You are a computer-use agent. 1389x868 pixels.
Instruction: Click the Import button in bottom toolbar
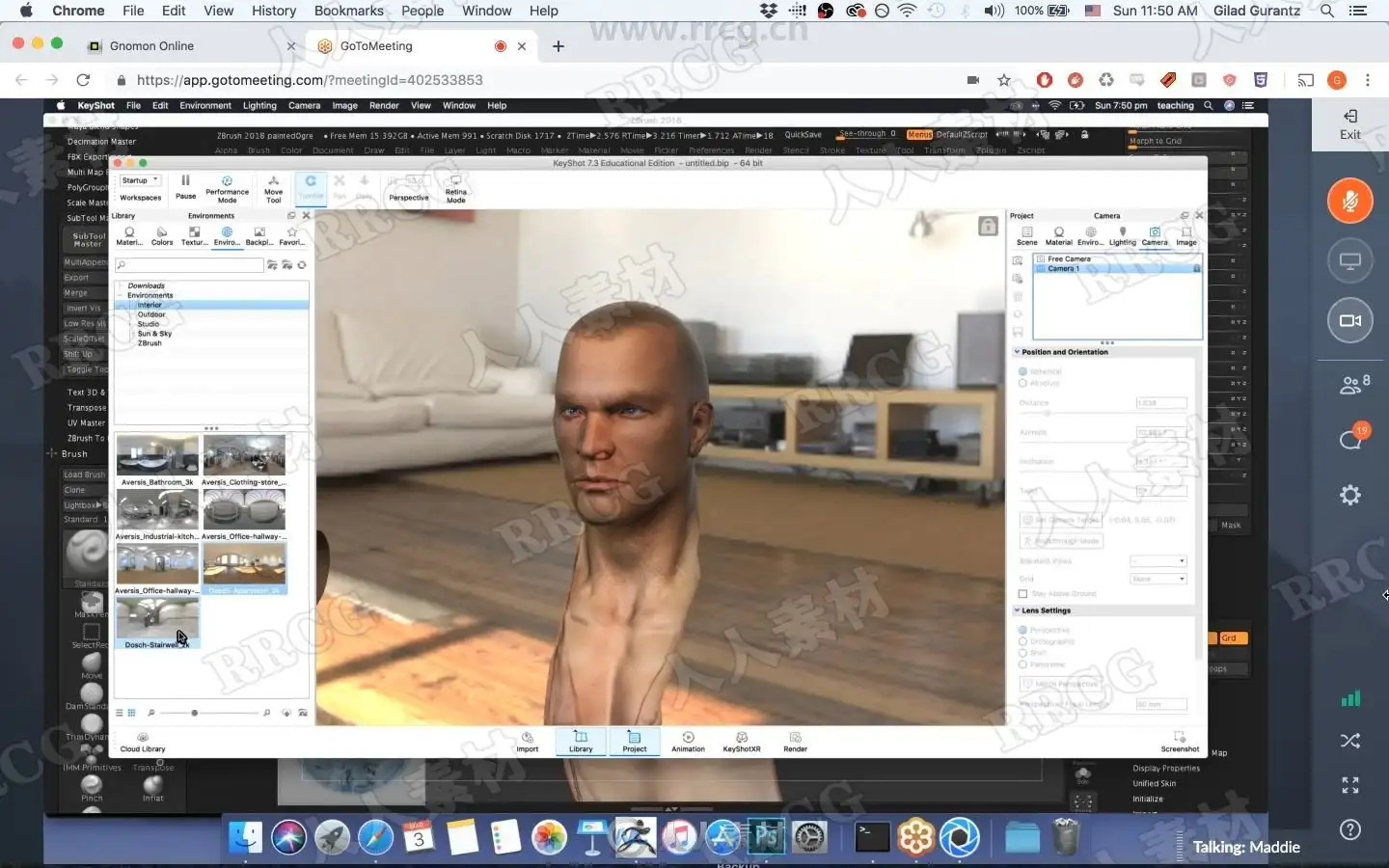click(527, 742)
